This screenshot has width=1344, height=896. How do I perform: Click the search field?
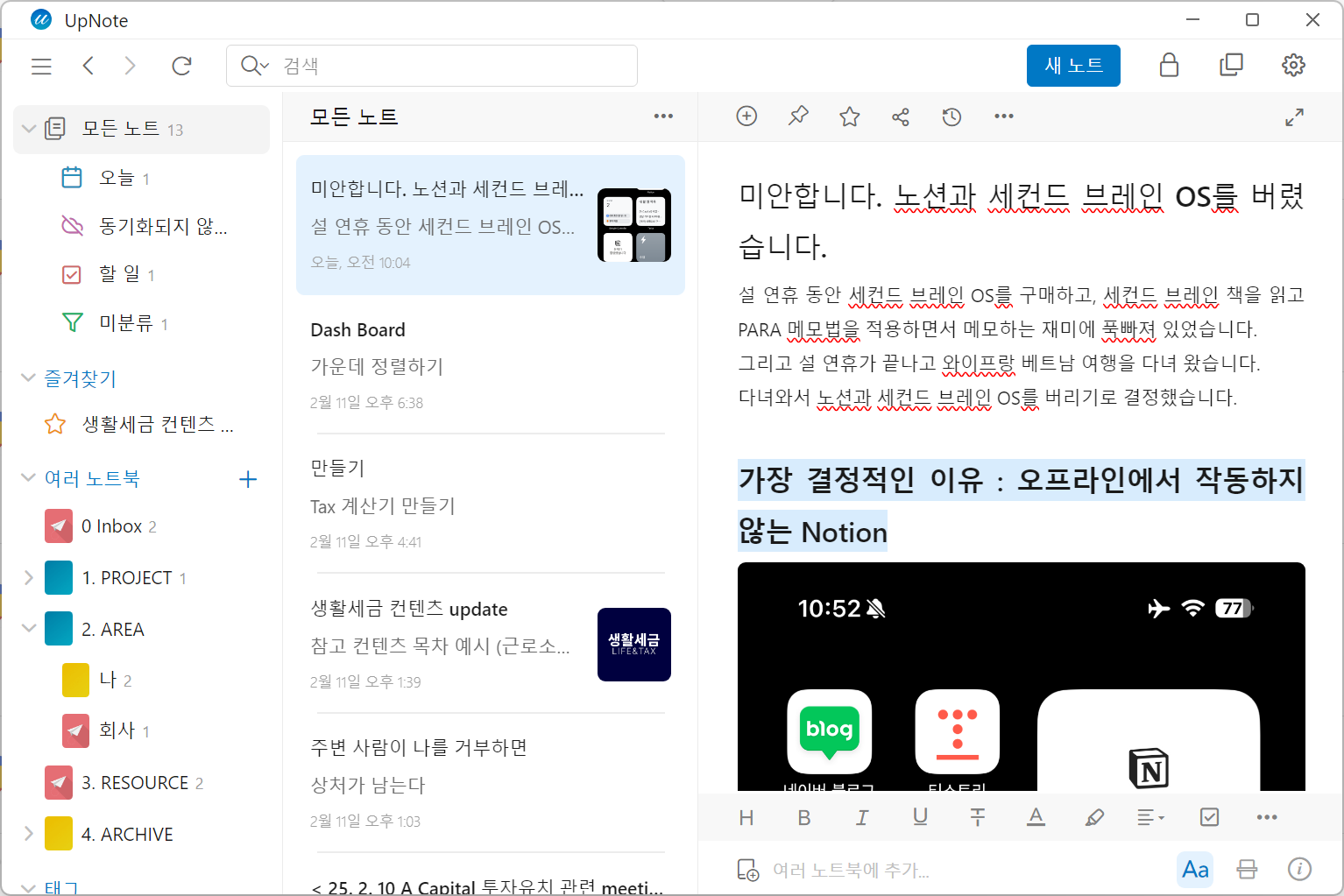click(x=432, y=66)
